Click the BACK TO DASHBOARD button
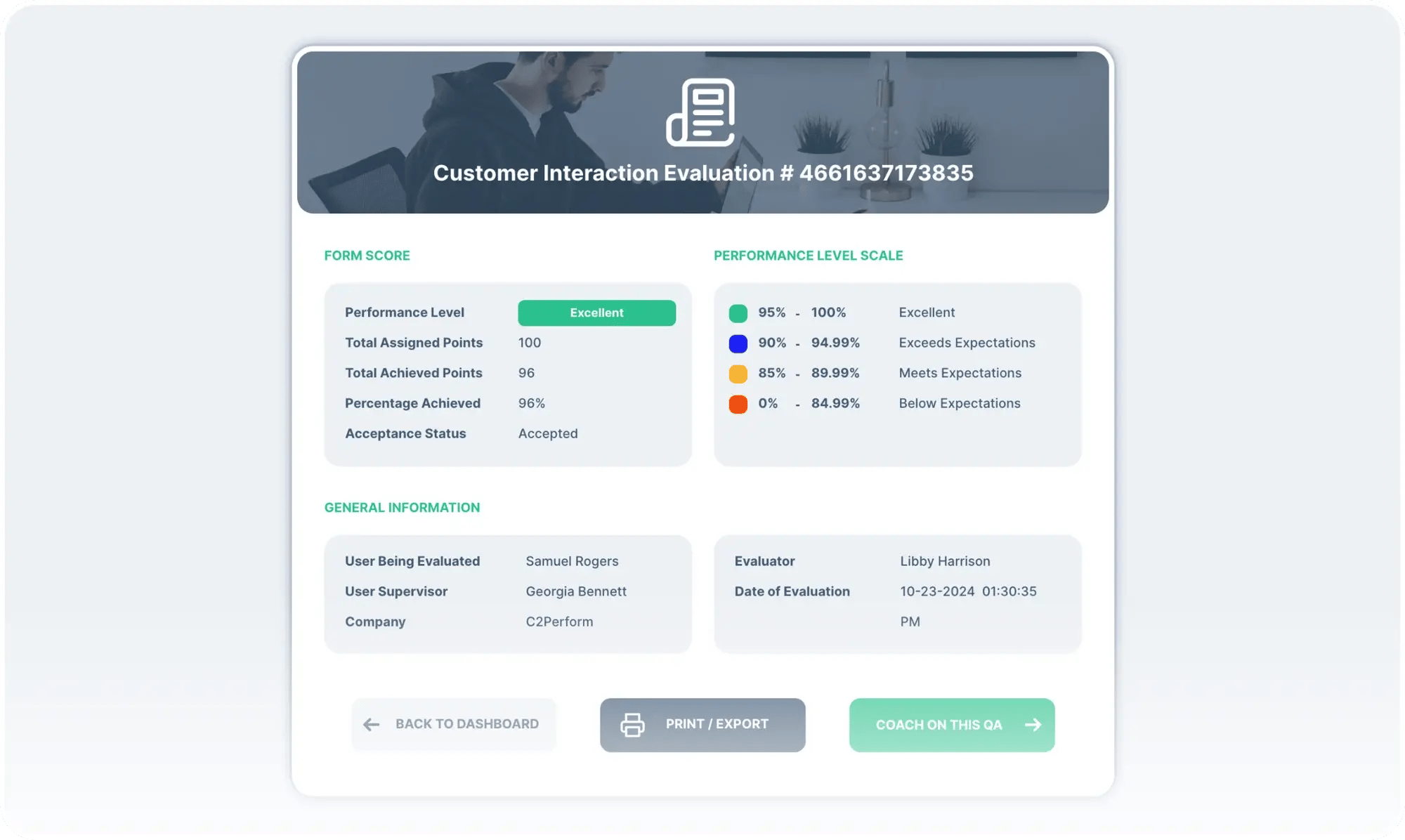The width and height of the screenshot is (1405, 840). (x=453, y=724)
